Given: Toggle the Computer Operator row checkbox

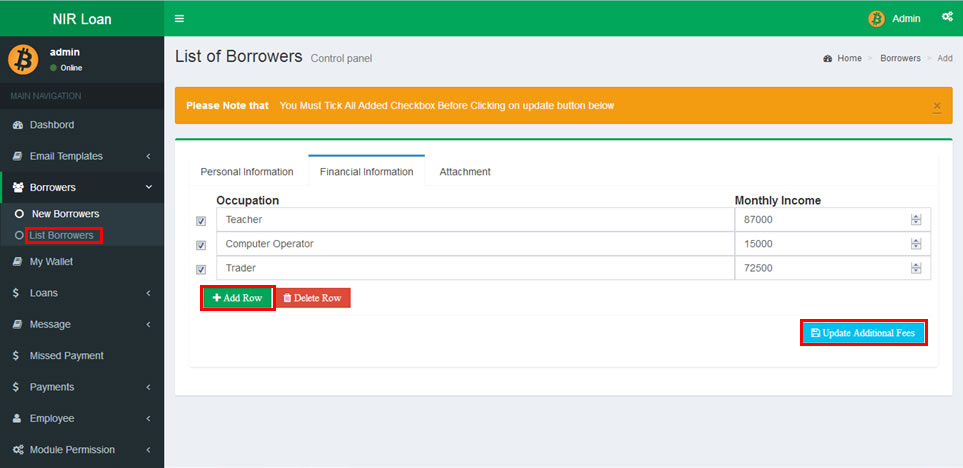Looking at the screenshot, I should (x=201, y=245).
